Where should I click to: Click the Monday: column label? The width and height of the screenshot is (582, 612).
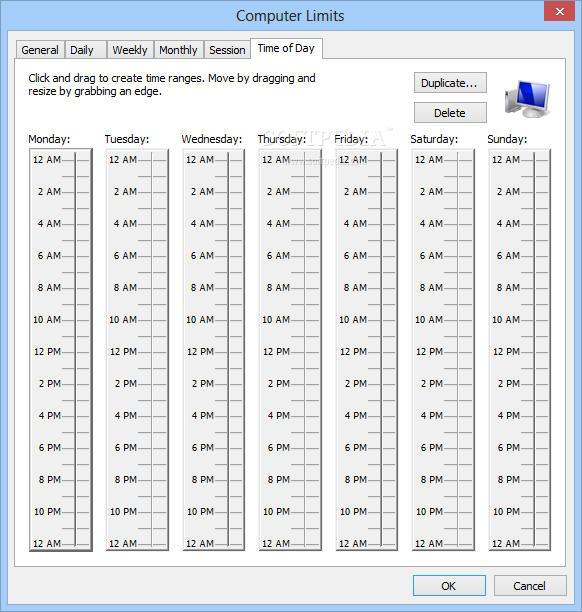click(49, 139)
